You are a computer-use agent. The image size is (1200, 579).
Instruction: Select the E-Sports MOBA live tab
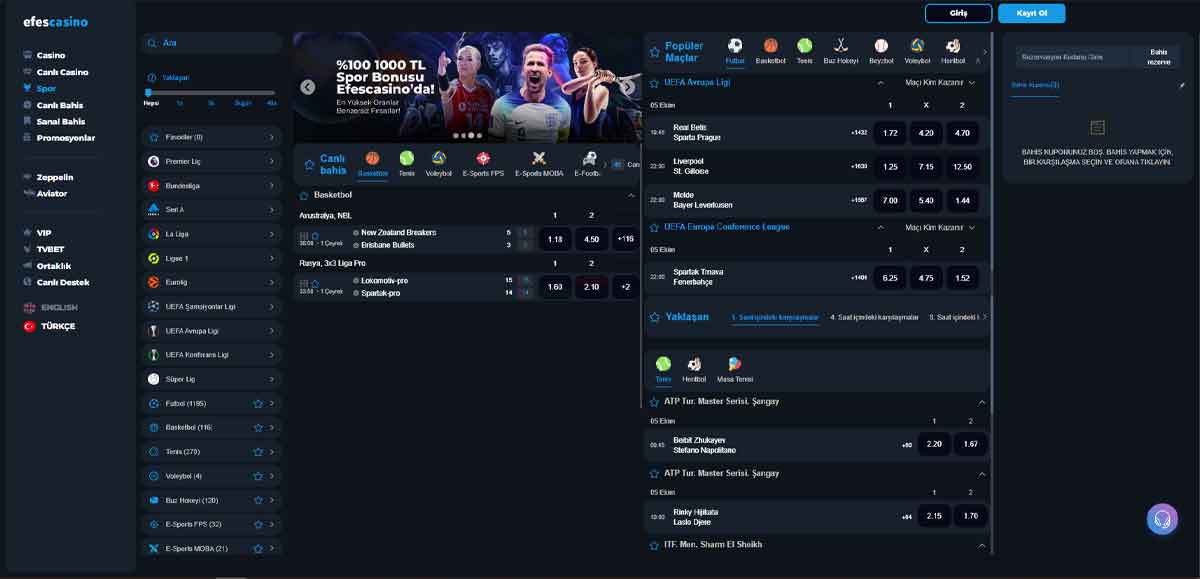(539, 163)
